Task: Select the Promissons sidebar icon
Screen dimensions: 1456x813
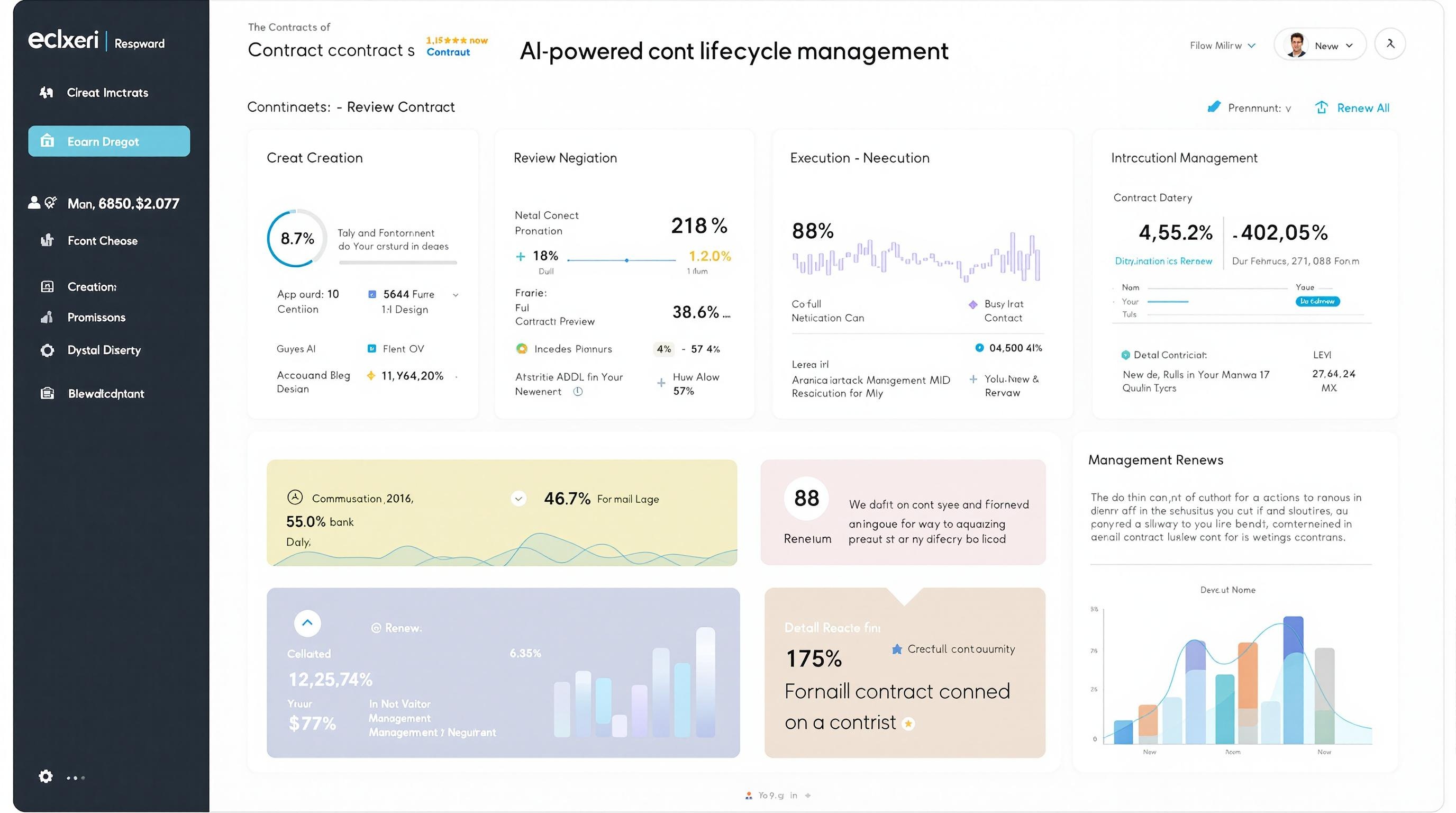Action: tap(48, 317)
